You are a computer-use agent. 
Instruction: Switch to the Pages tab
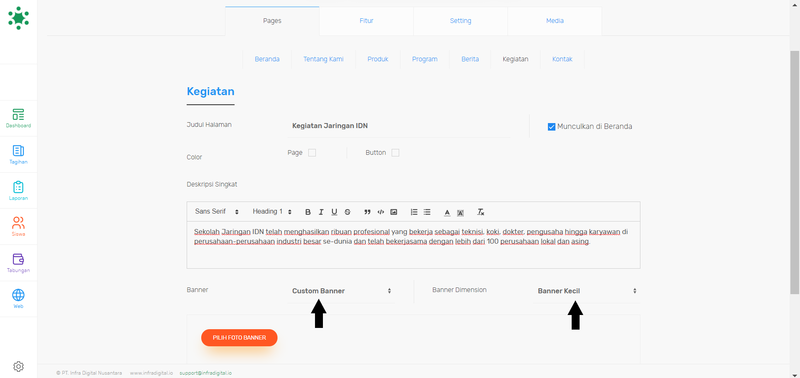(x=272, y=21)
